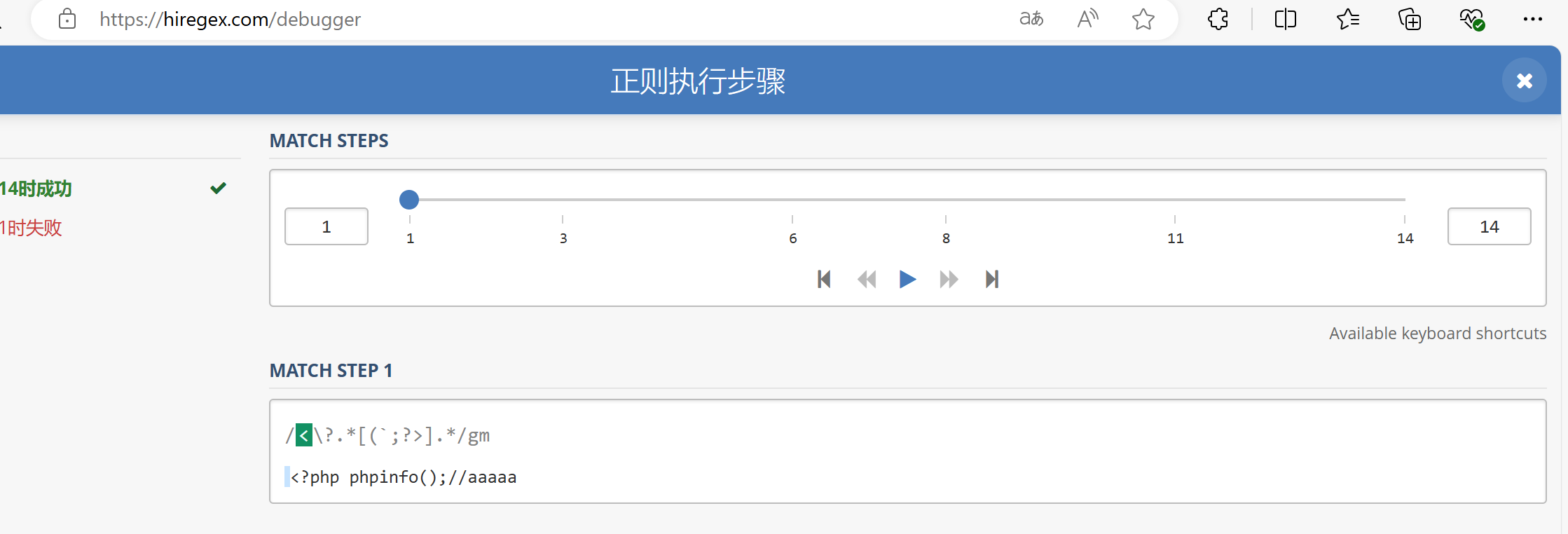1568x534 pixels.
Task: Step forward one match step
Action: [x=949, y=280]
